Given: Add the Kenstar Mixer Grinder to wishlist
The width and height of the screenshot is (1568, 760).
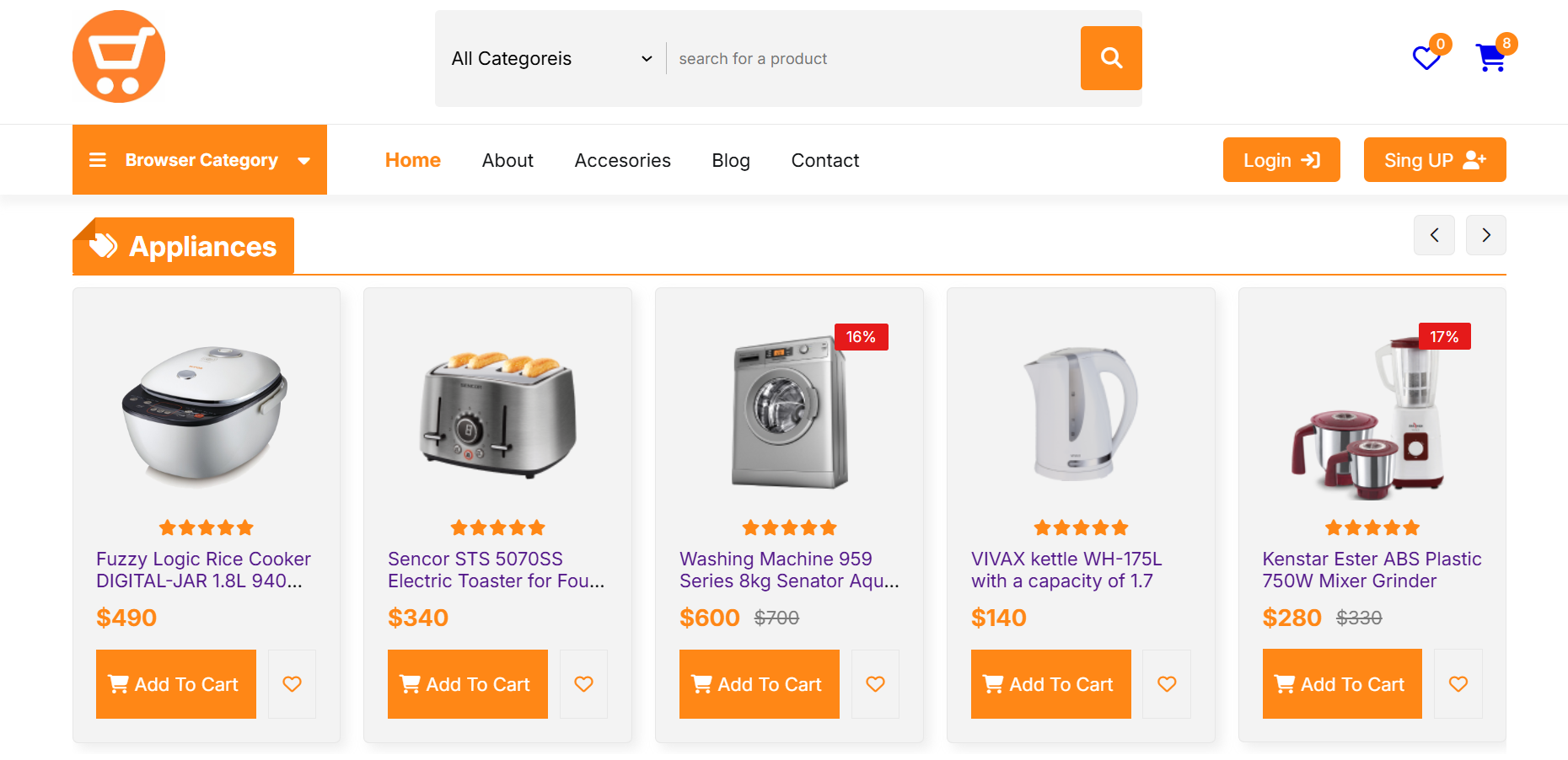Looking at the screenshot, I should (x=1458, y=684).
